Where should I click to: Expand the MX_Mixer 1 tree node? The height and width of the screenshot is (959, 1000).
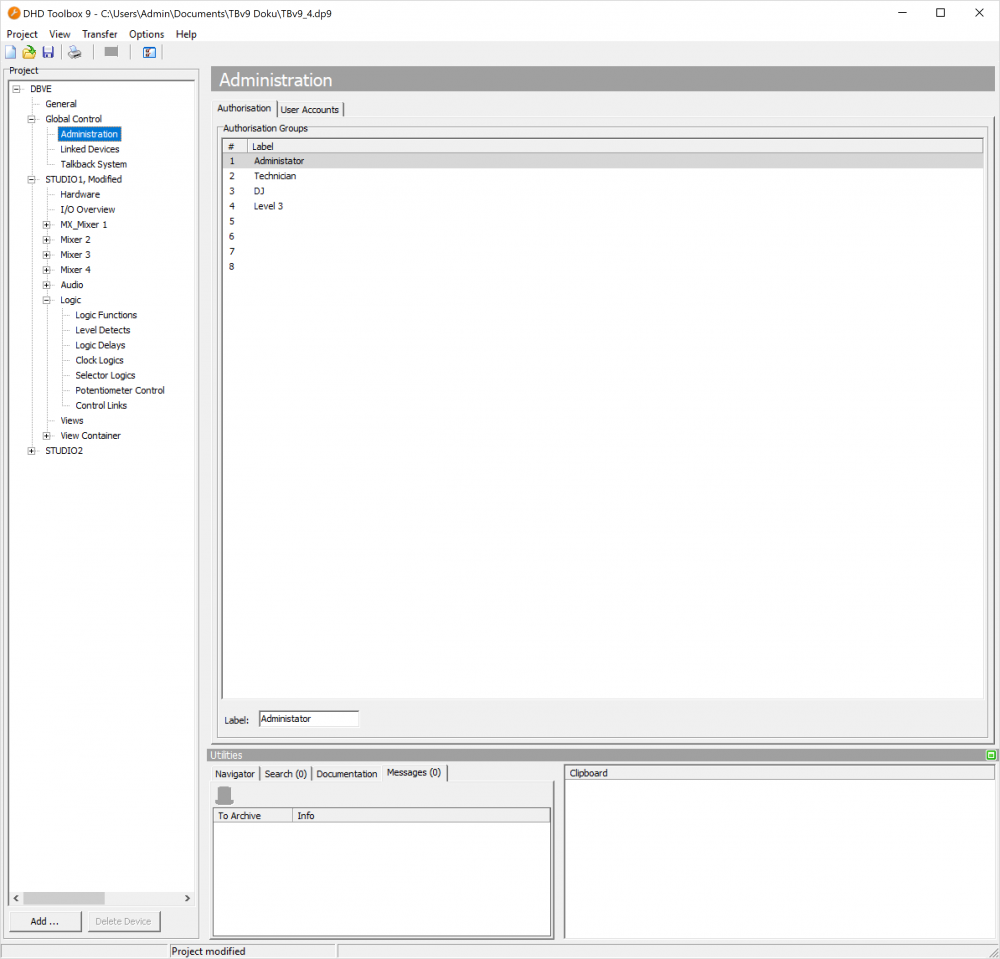pos(45,224)
